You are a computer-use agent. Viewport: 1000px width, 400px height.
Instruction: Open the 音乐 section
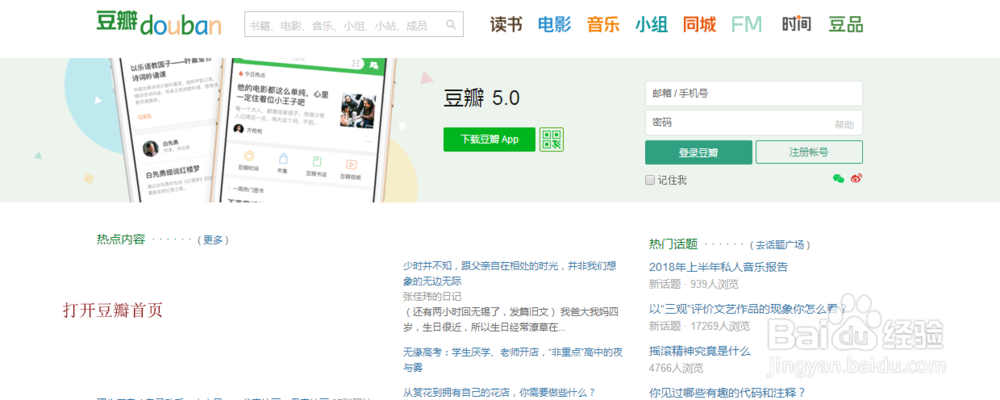(603, 24)
